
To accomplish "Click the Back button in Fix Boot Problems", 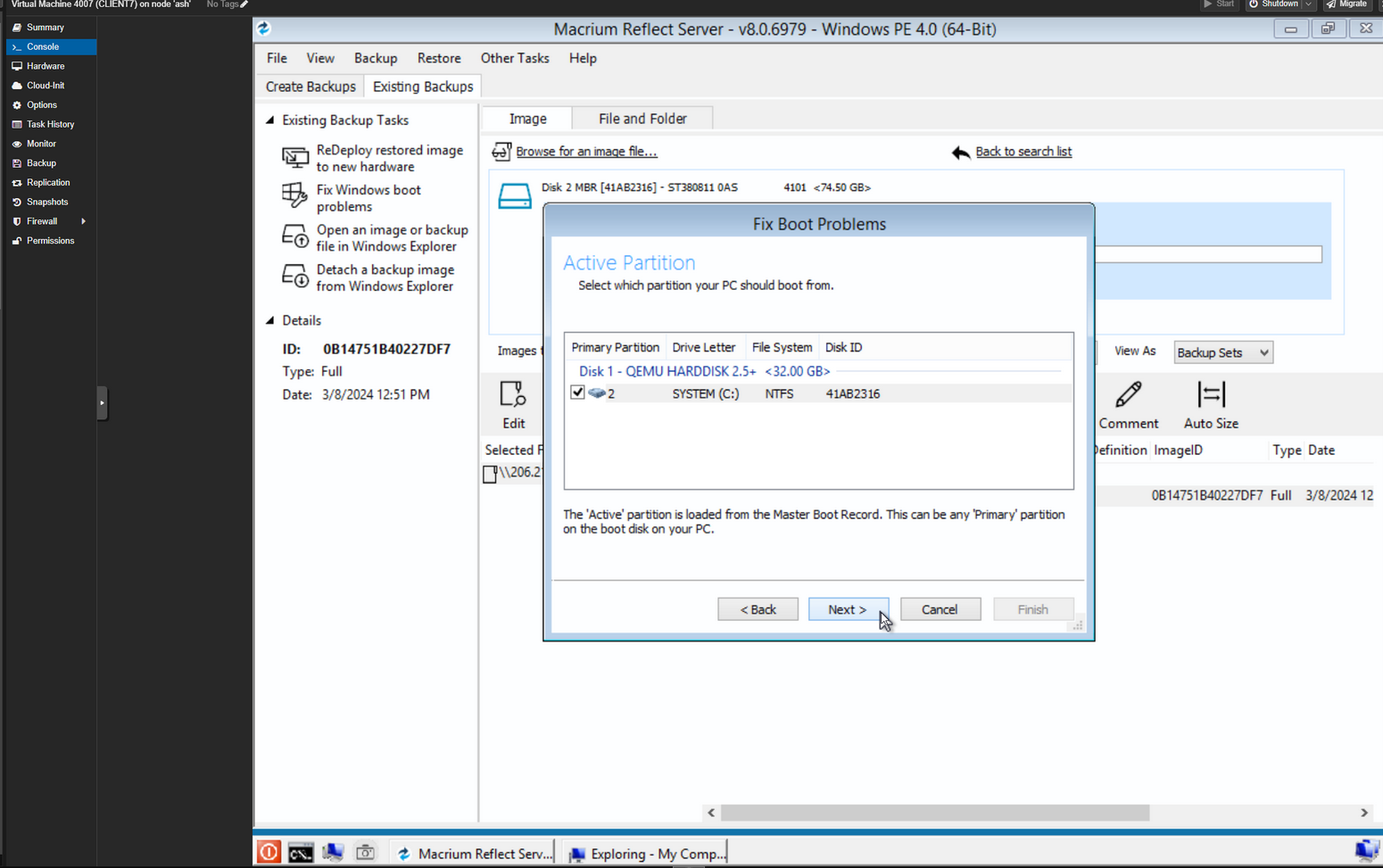I will (x=758, y=609).
